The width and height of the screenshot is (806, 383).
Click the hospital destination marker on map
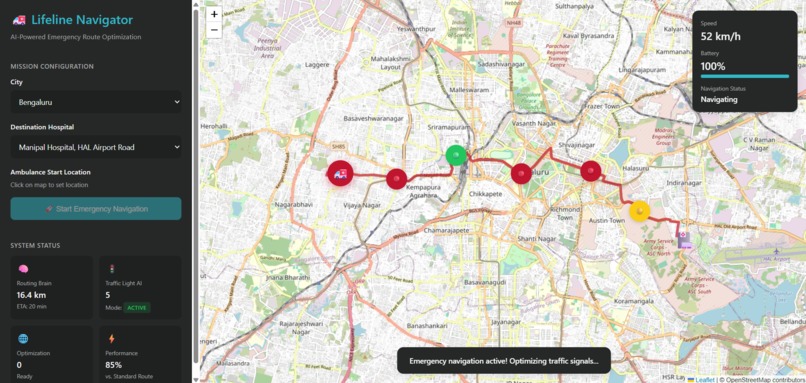pyautogui.click(x=684, y=240)
